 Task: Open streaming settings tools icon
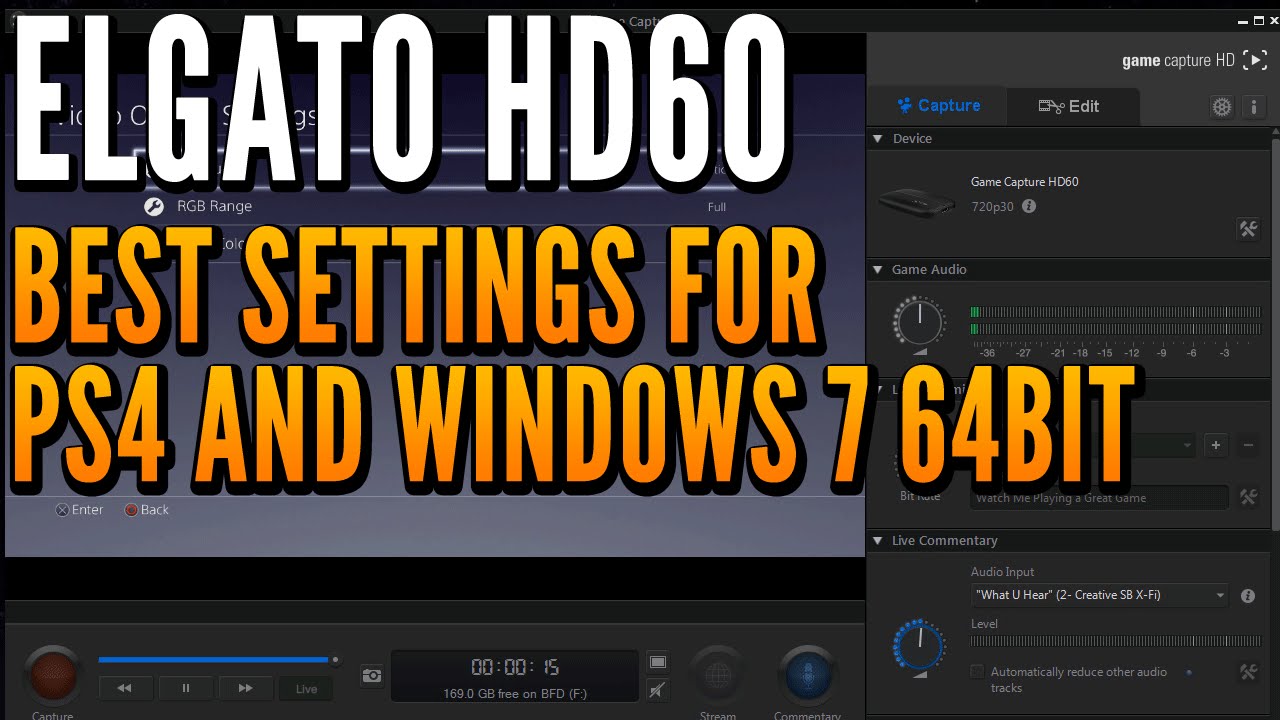[x=1248, y=497]
